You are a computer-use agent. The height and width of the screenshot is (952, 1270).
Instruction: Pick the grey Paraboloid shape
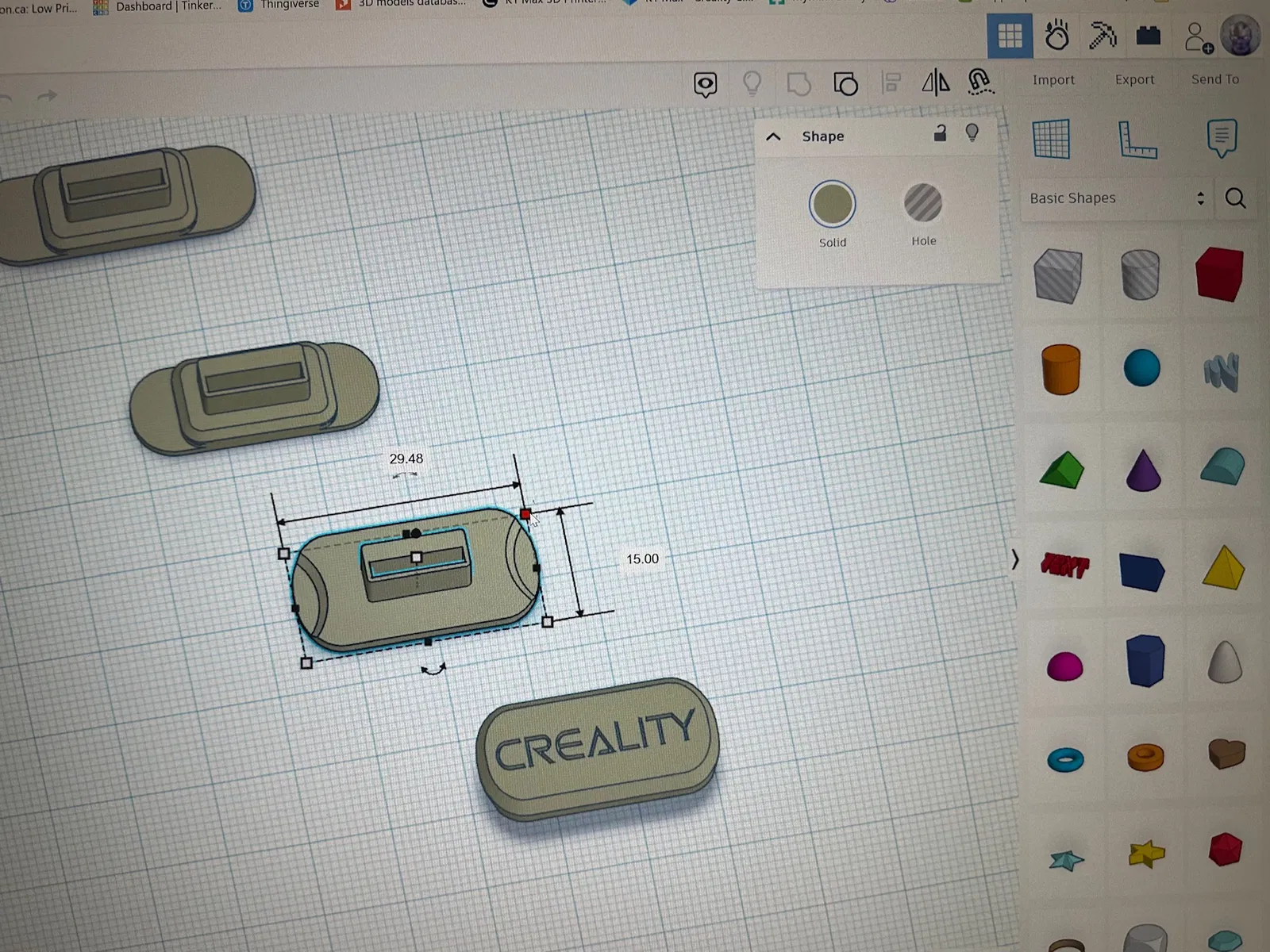pyautogui.click(x=1224, y=662)
